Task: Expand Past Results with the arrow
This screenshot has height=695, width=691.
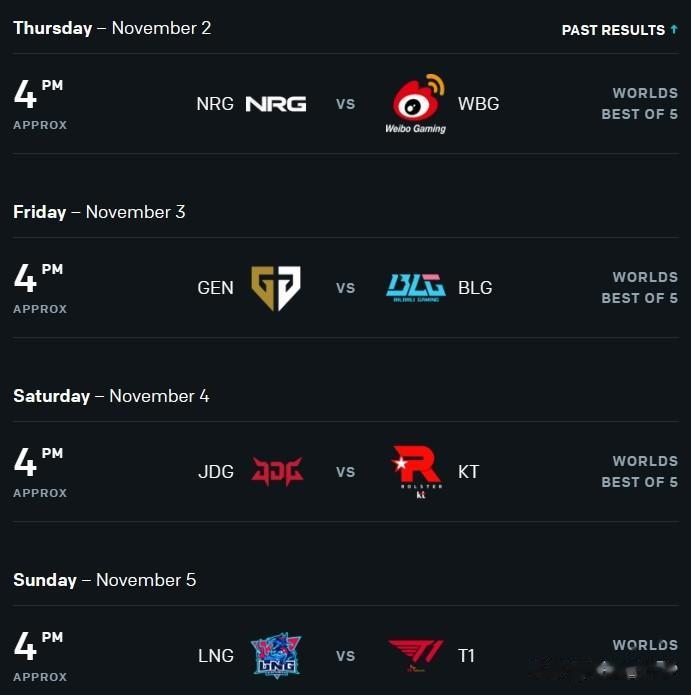Action: [674, 29]
